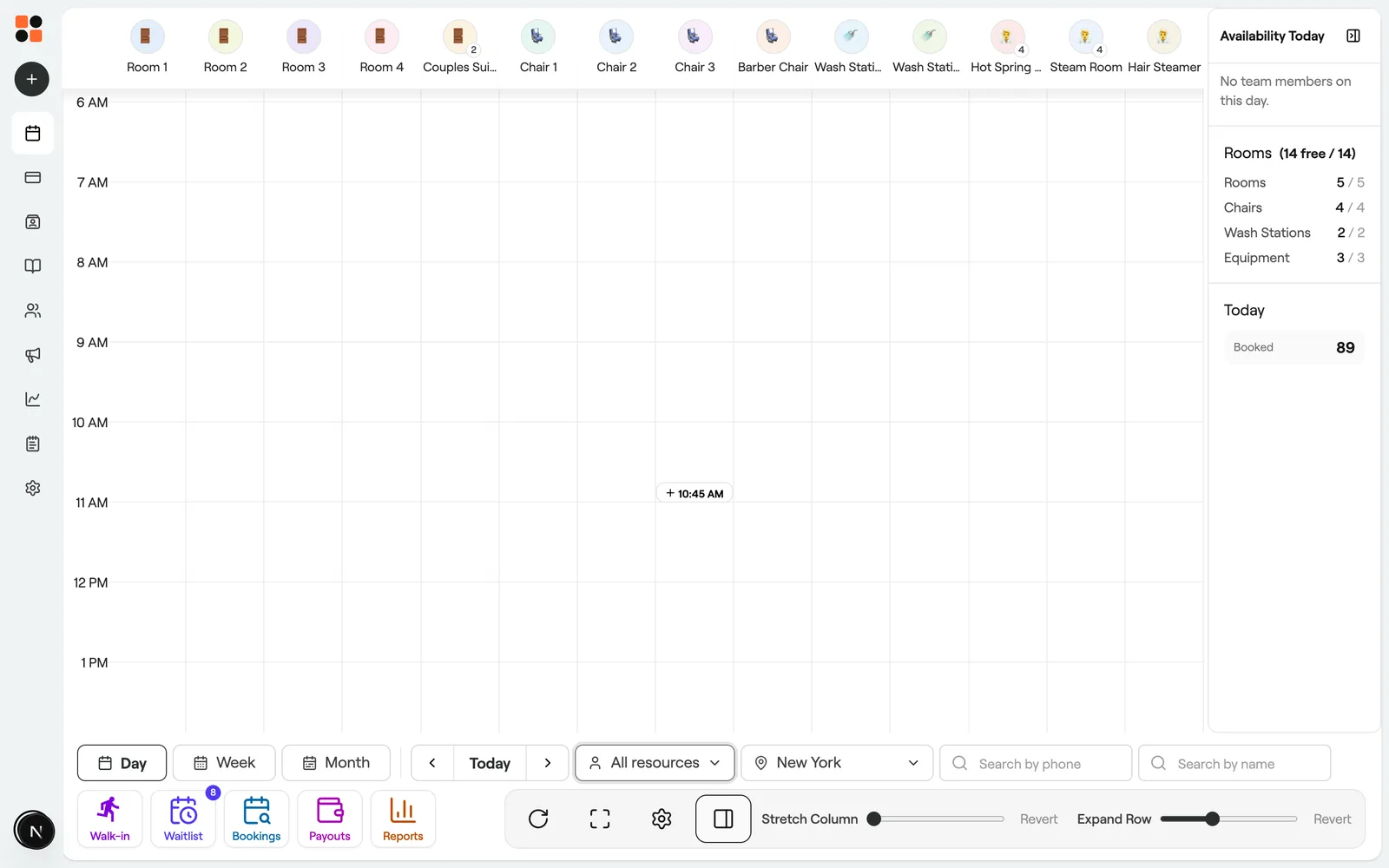Screen dimensions: 1389x868
Task: Open the Waitlist shortcut
Action: 183,819
